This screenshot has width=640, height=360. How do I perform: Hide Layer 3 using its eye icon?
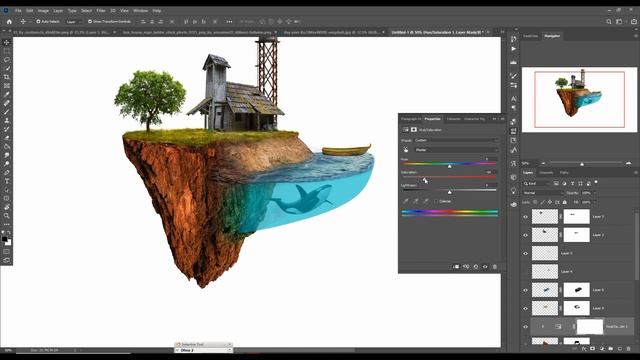[x=526, y=253]
